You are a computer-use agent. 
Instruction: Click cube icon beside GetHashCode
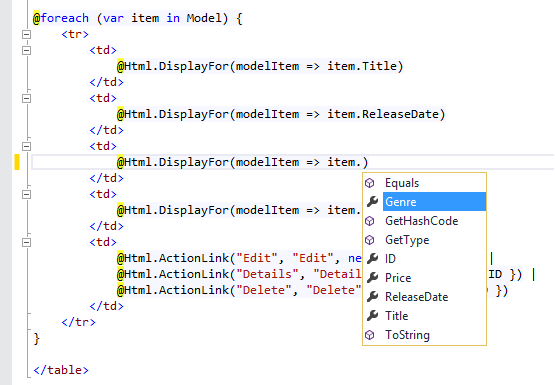point(370,221)
